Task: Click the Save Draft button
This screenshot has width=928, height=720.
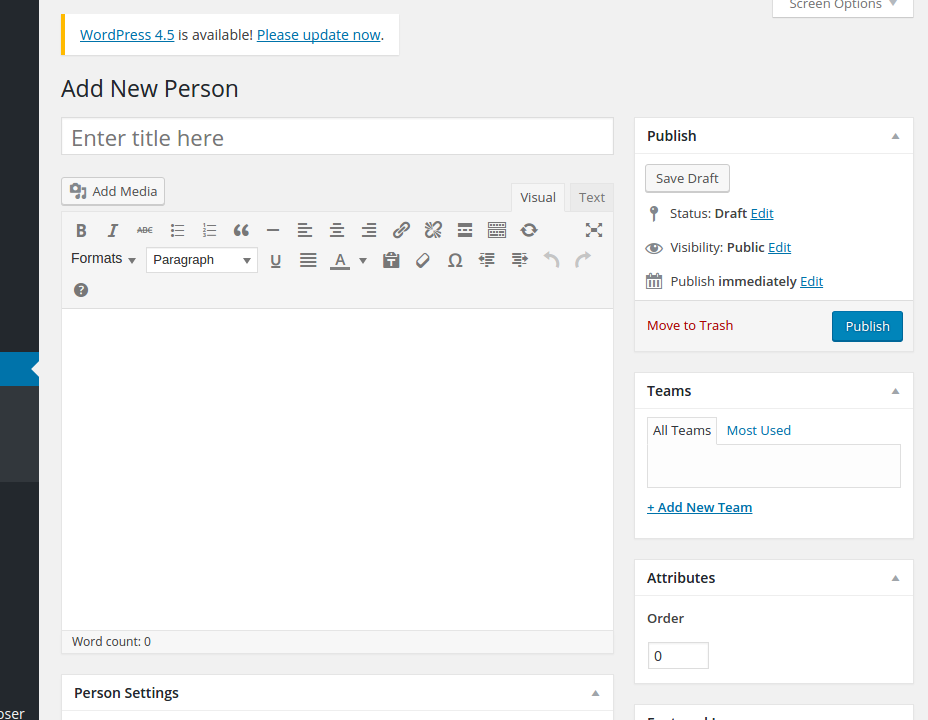Action: click(x=687, y=178)
